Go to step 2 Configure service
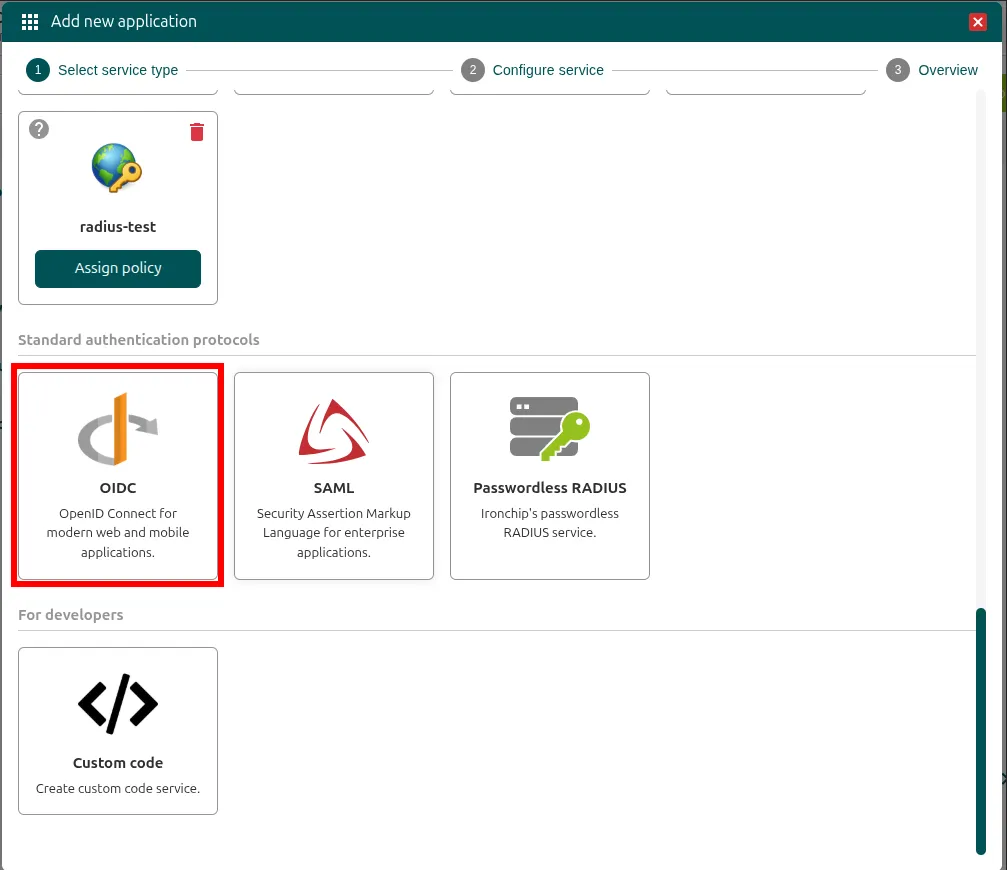 [x=532, y=70]
